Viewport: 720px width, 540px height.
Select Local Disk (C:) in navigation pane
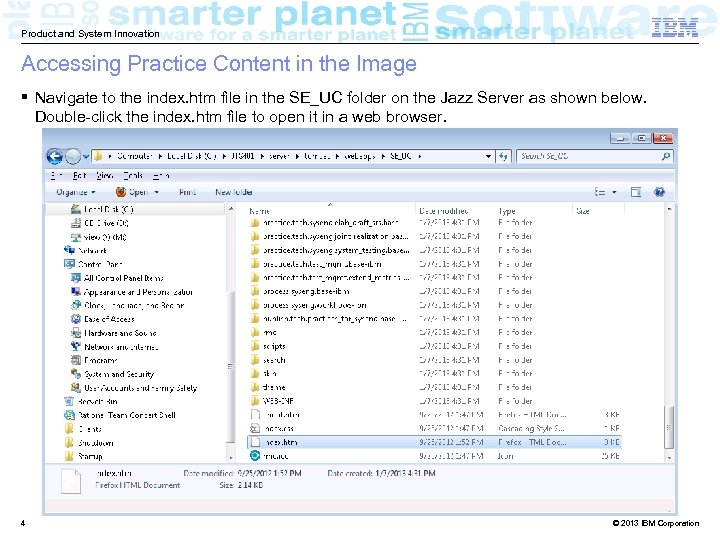pos(108,209)
